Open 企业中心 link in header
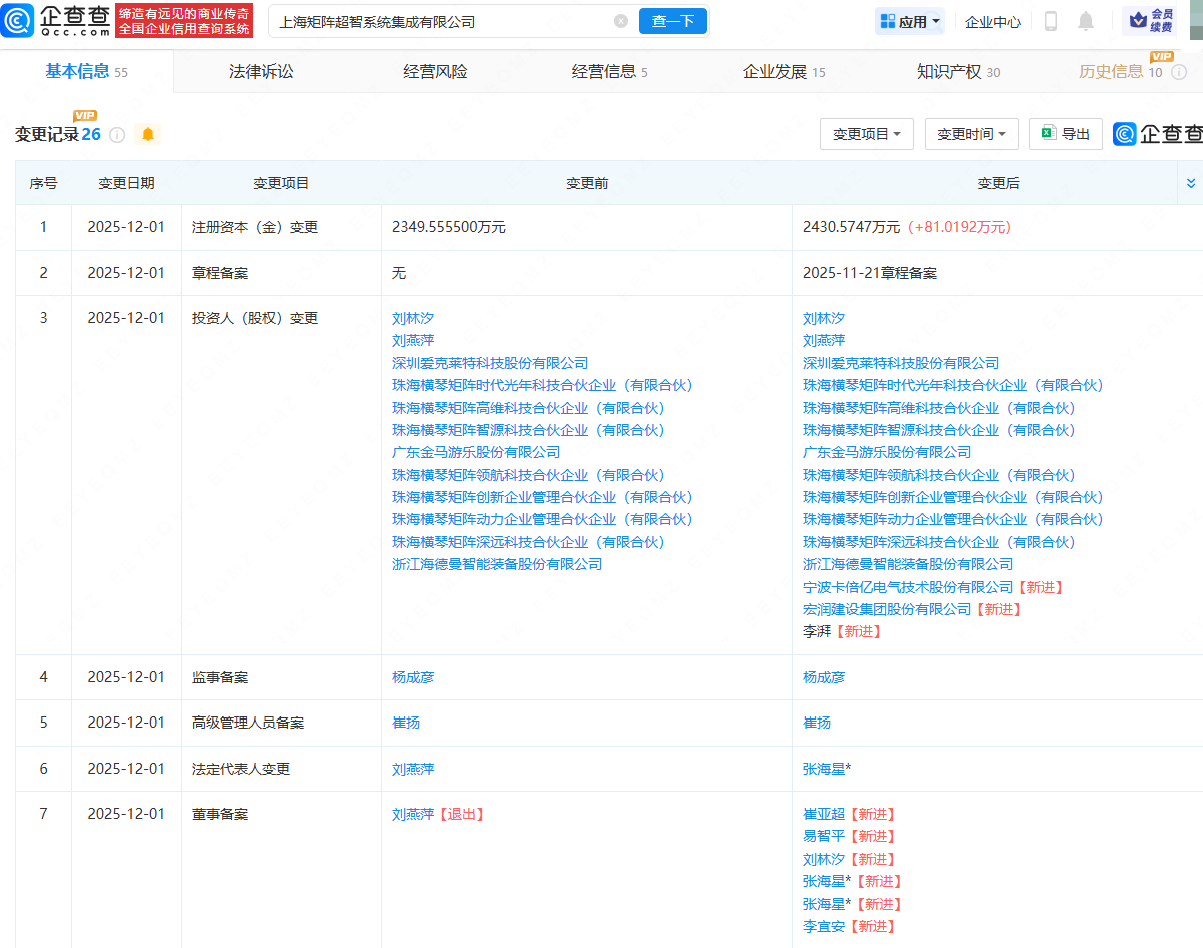The height and width of the screenshot is (948, 1203). point(993,21)
